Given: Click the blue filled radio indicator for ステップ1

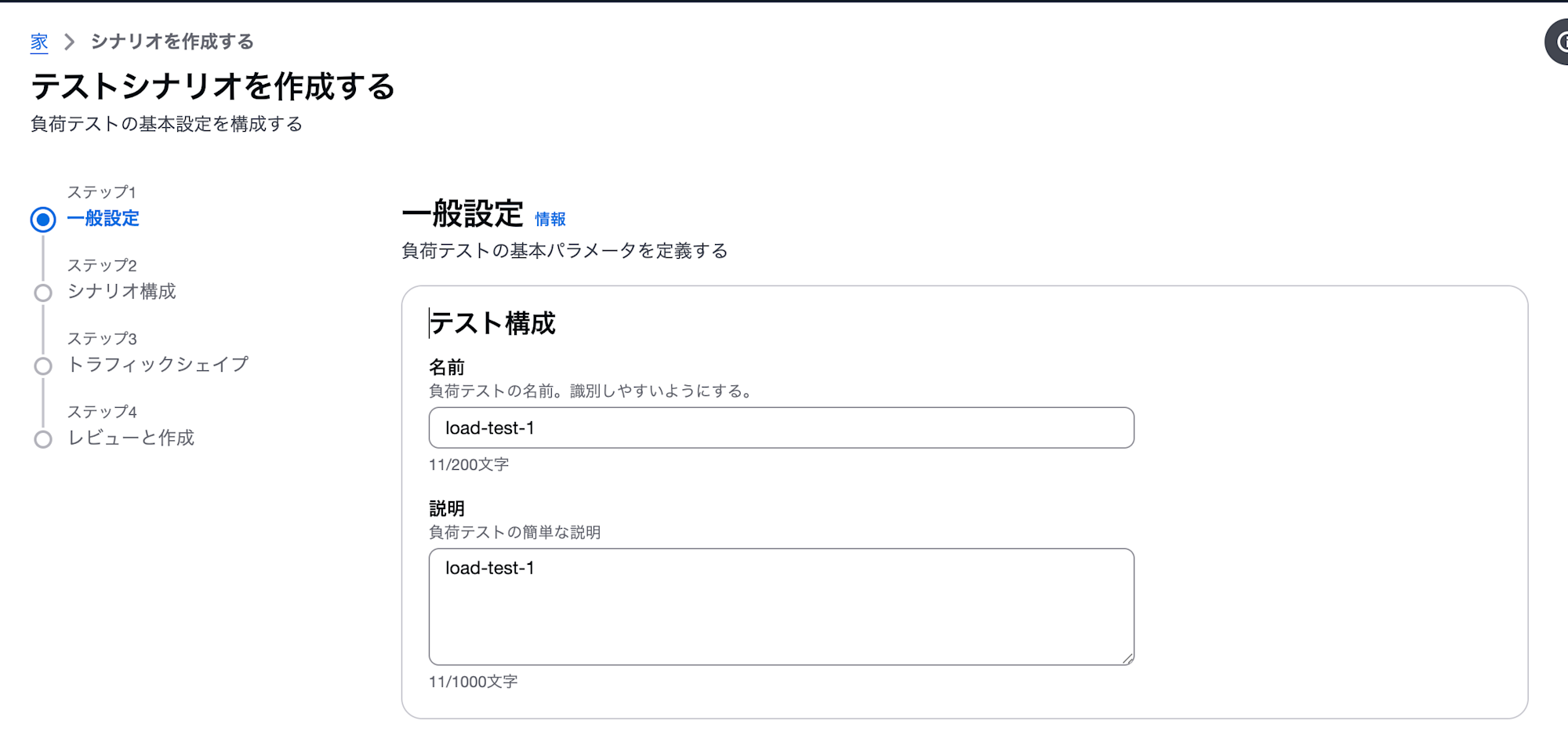Looking at the screenshot, I should pyautogui.click(x=43, y=218).
